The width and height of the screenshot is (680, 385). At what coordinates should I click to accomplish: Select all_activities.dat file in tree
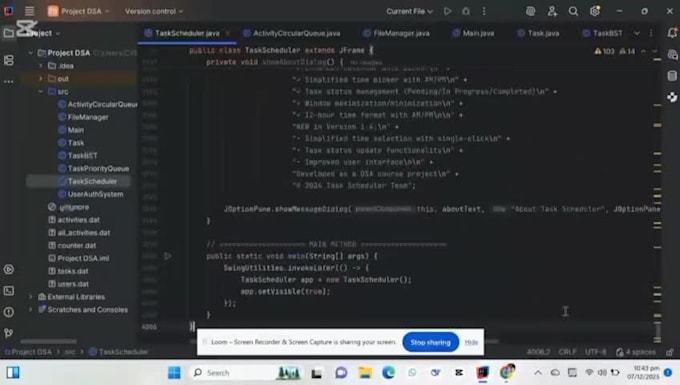pos(79,233)
